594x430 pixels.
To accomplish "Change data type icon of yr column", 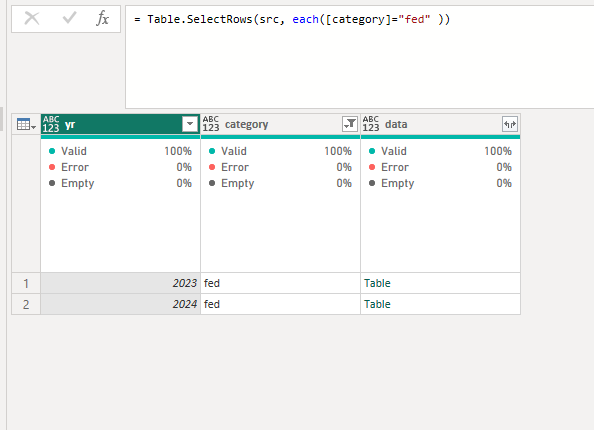I will 51,124.
